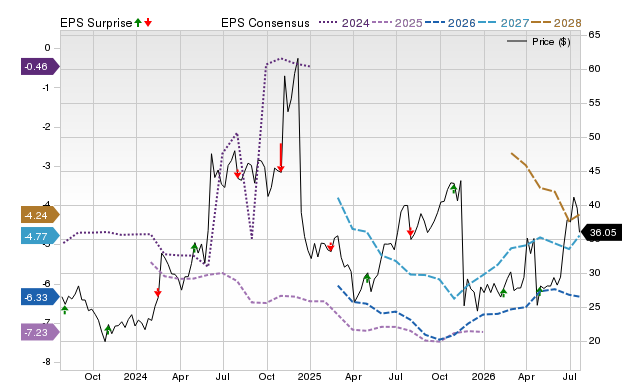Select the green EPS beat arrow at chart start
Viewport: 640px width, 382px height.
[x=64, y=310]
